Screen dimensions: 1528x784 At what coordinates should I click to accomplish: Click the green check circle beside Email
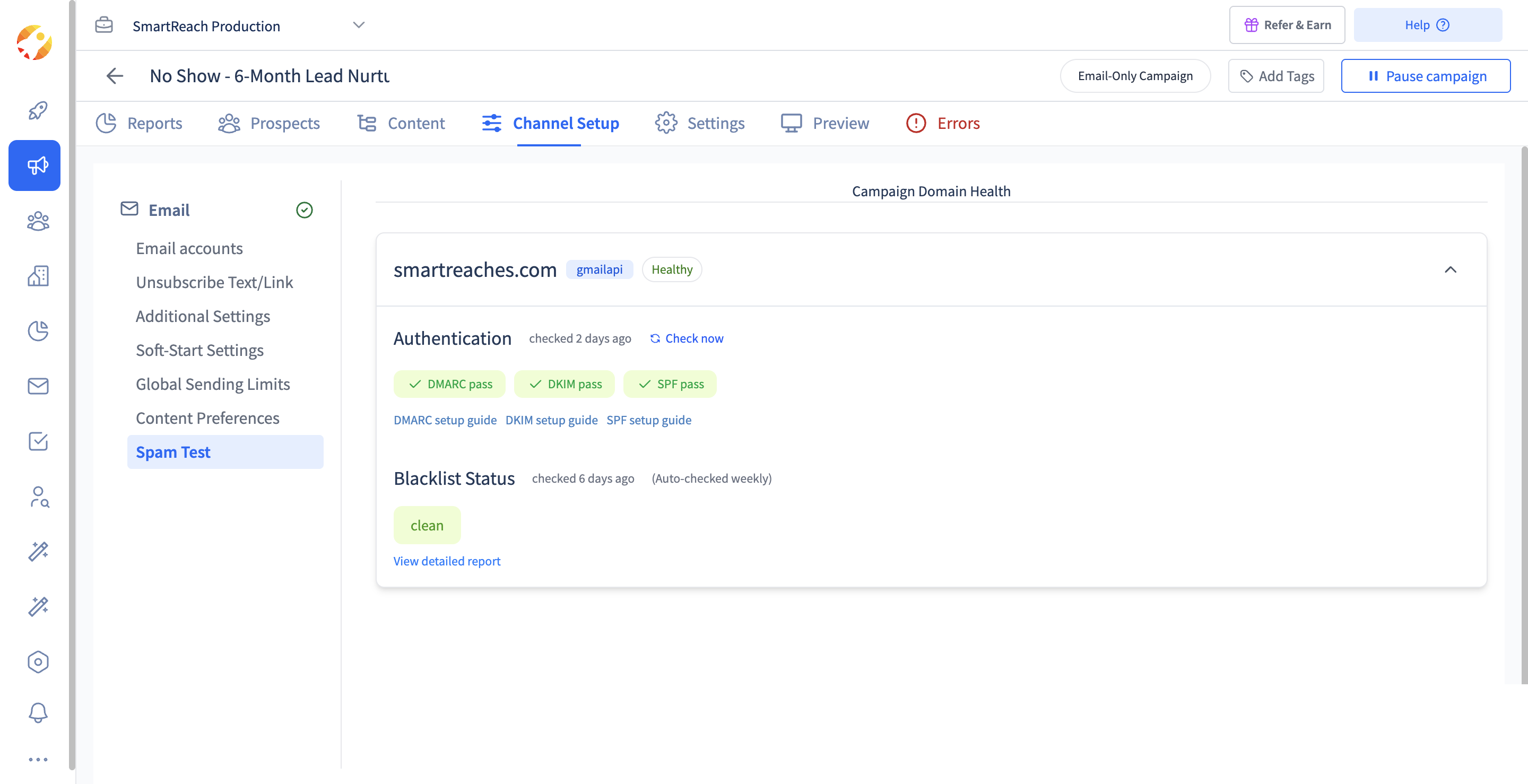pyautogui.click(x=305, y=210)
